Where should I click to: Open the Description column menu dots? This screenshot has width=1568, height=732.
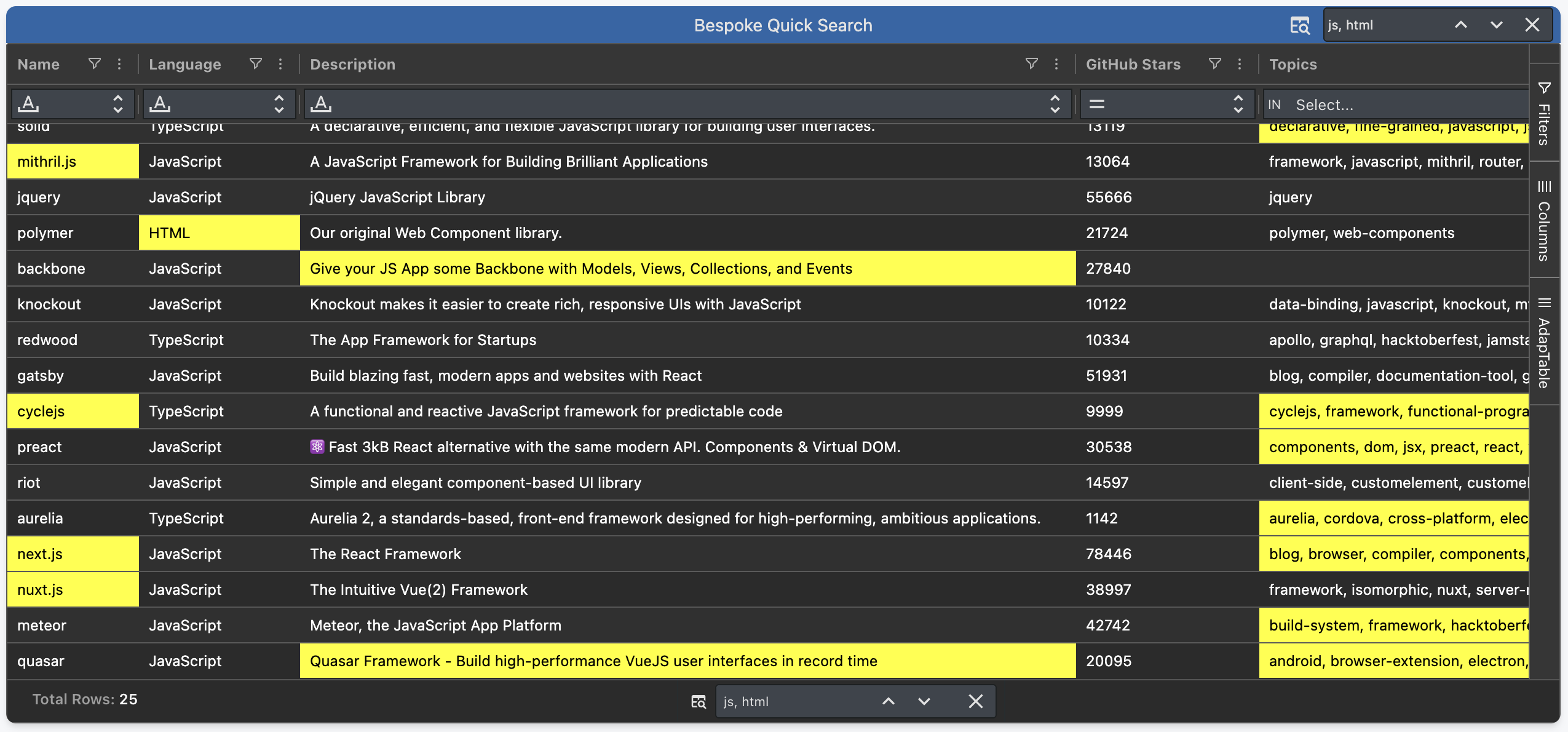click(x=1056, y=64)
